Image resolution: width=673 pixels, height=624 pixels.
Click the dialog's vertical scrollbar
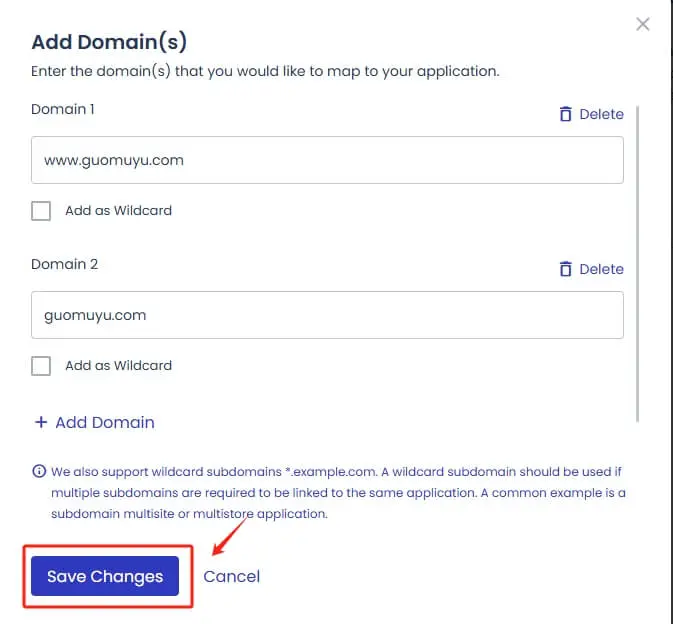pos(639,260)
